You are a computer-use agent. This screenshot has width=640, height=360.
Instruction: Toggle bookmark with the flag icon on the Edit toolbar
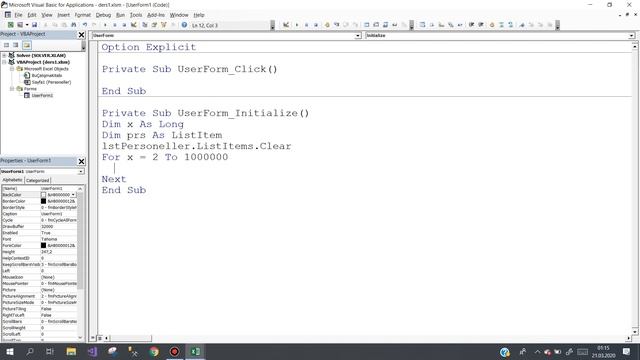pos(522,25)
